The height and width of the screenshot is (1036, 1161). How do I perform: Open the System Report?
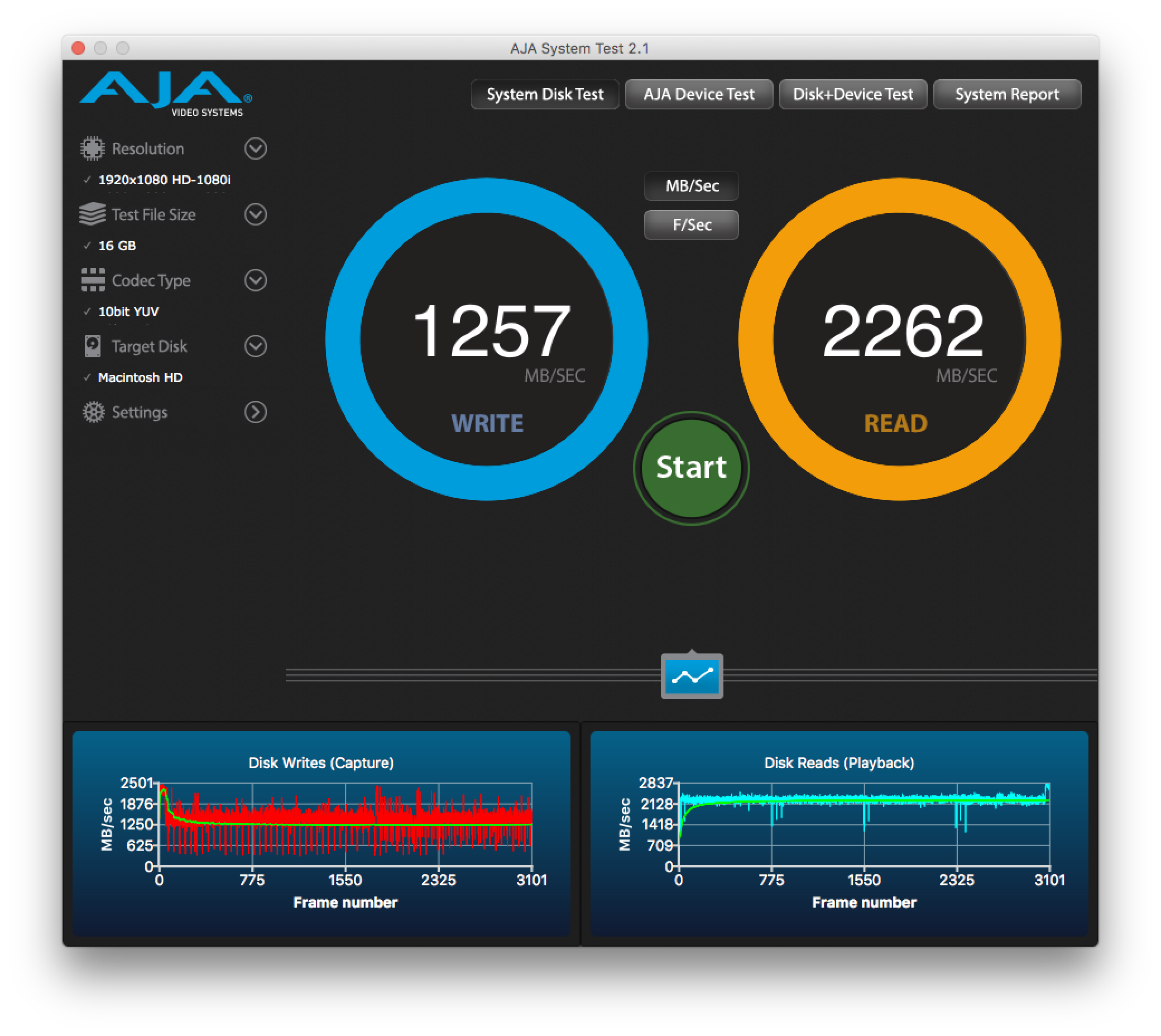tap(1007, 94)
